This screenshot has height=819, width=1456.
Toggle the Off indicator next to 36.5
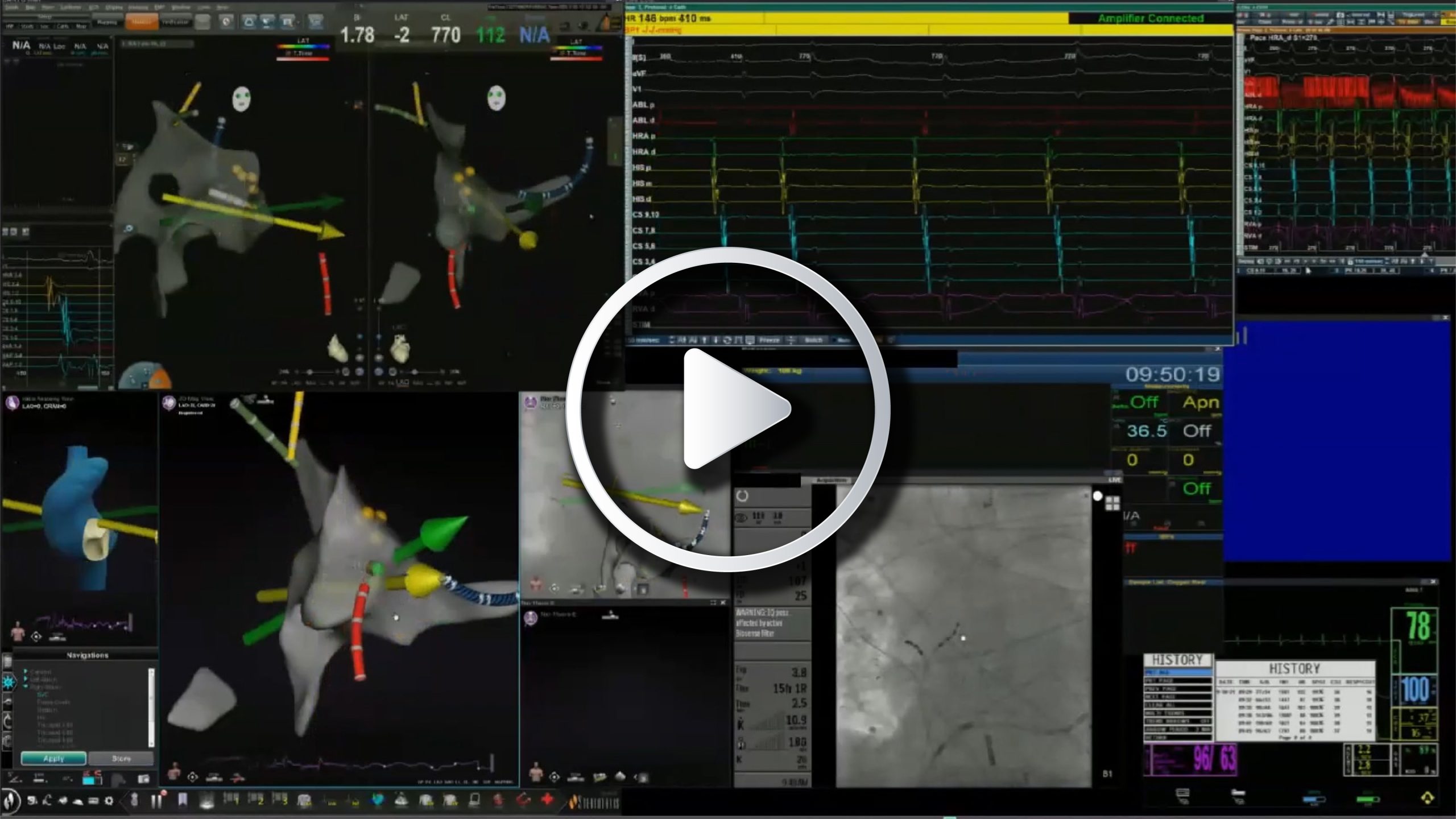pos(1197,431)
